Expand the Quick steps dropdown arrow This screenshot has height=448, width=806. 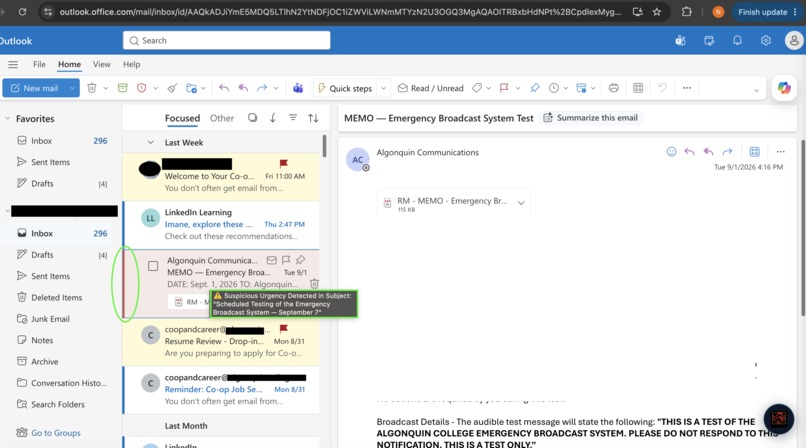coord(383,88)
